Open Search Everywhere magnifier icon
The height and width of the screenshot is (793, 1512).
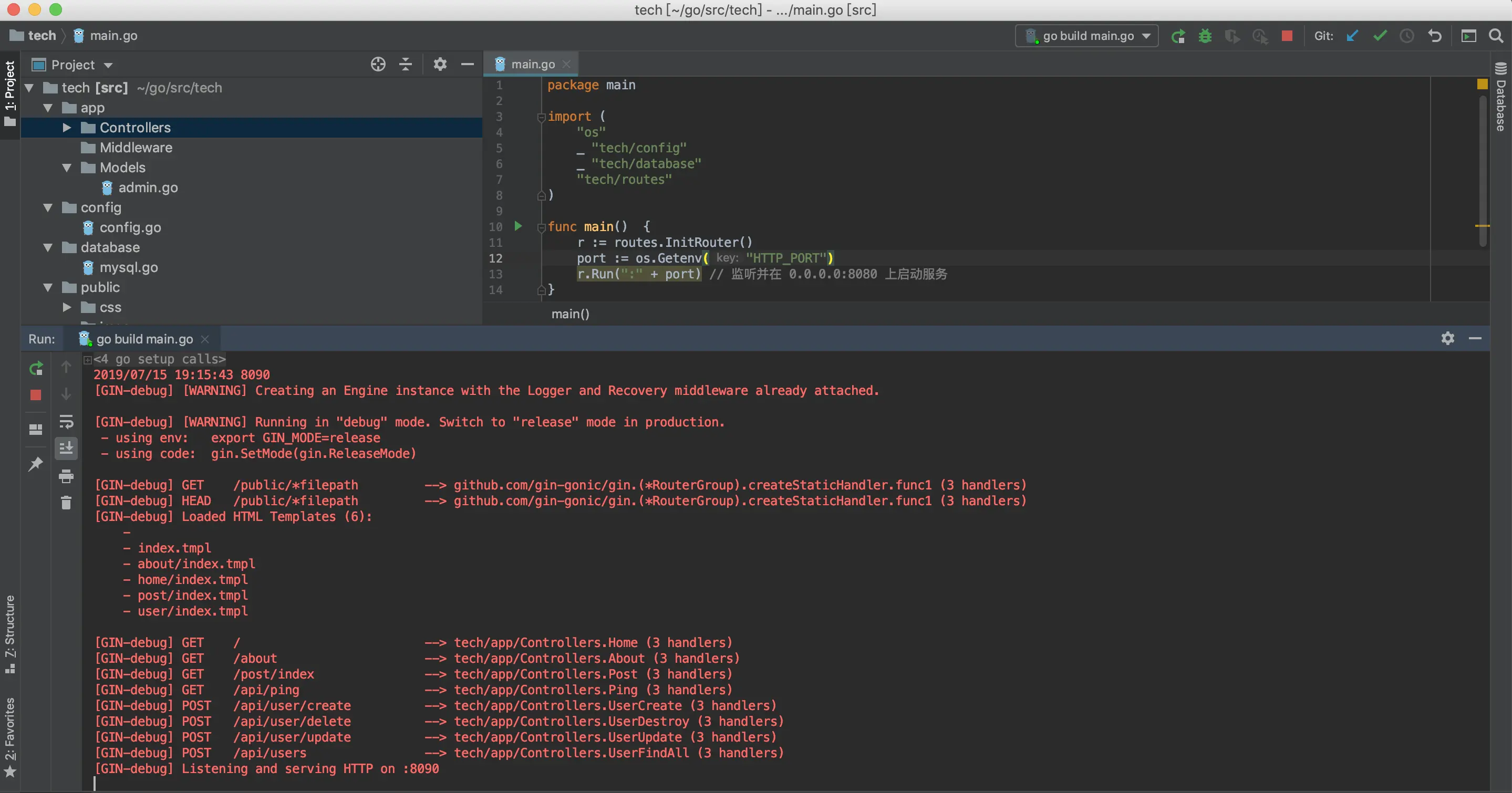[x=1496, y=36]
